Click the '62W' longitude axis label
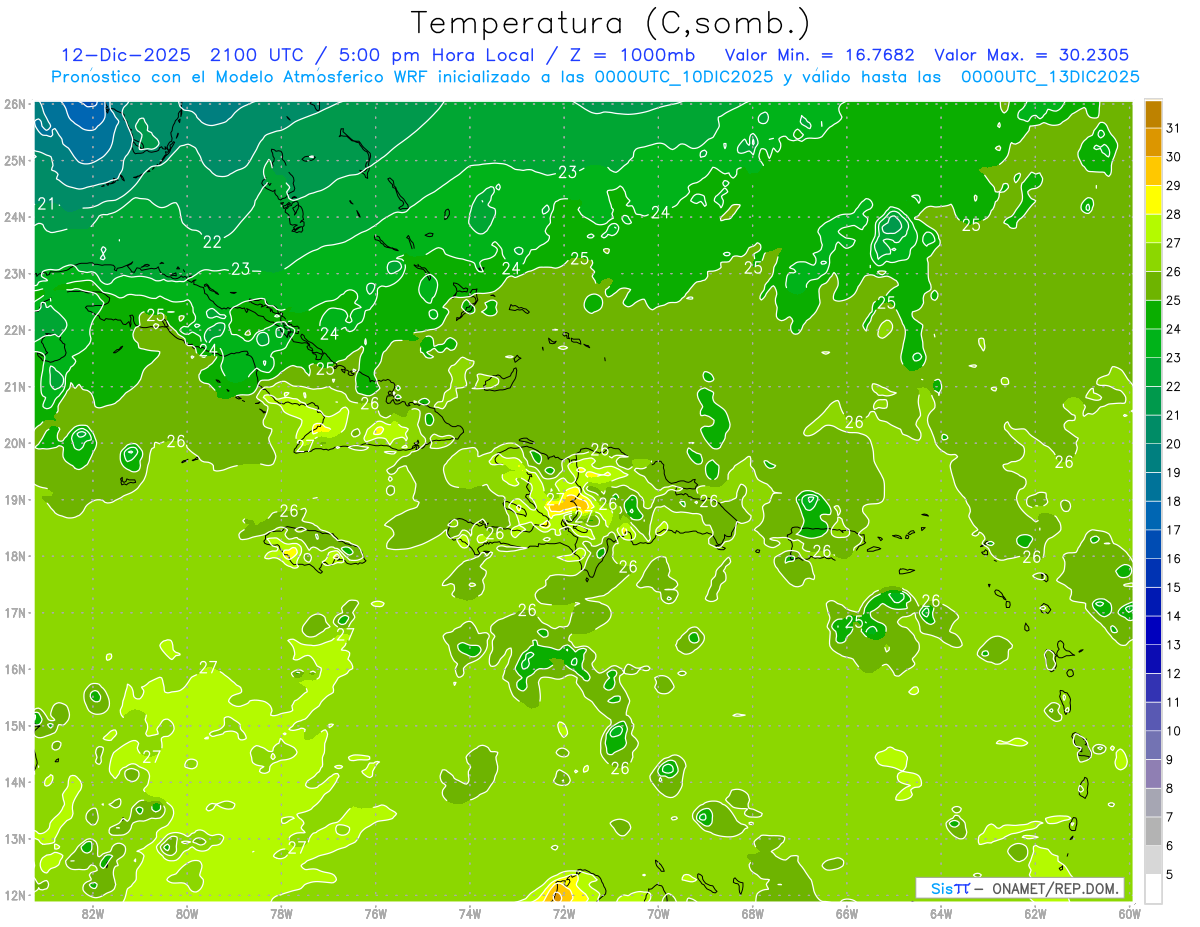Image resolution: width=1200 pixels, height=927 pixels. click(x=1036, y=913)
